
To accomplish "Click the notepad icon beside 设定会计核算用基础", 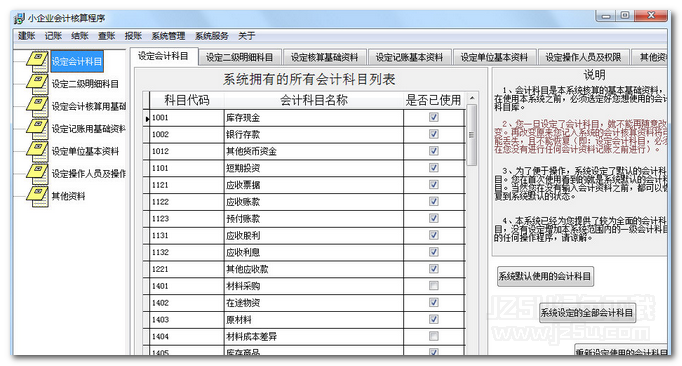I will [x=37, y=106].
